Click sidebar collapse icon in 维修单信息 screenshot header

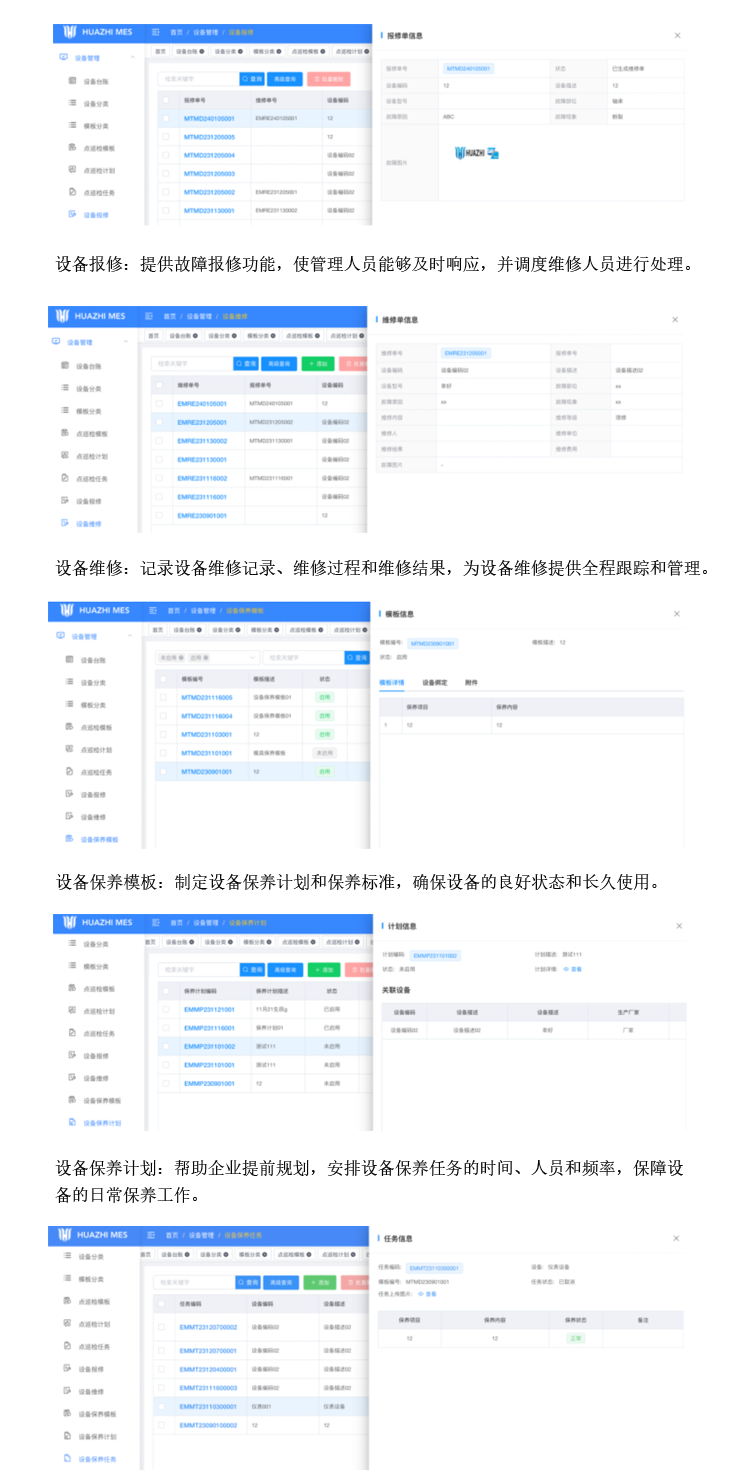pyautogui.click(x=150, y=316)
